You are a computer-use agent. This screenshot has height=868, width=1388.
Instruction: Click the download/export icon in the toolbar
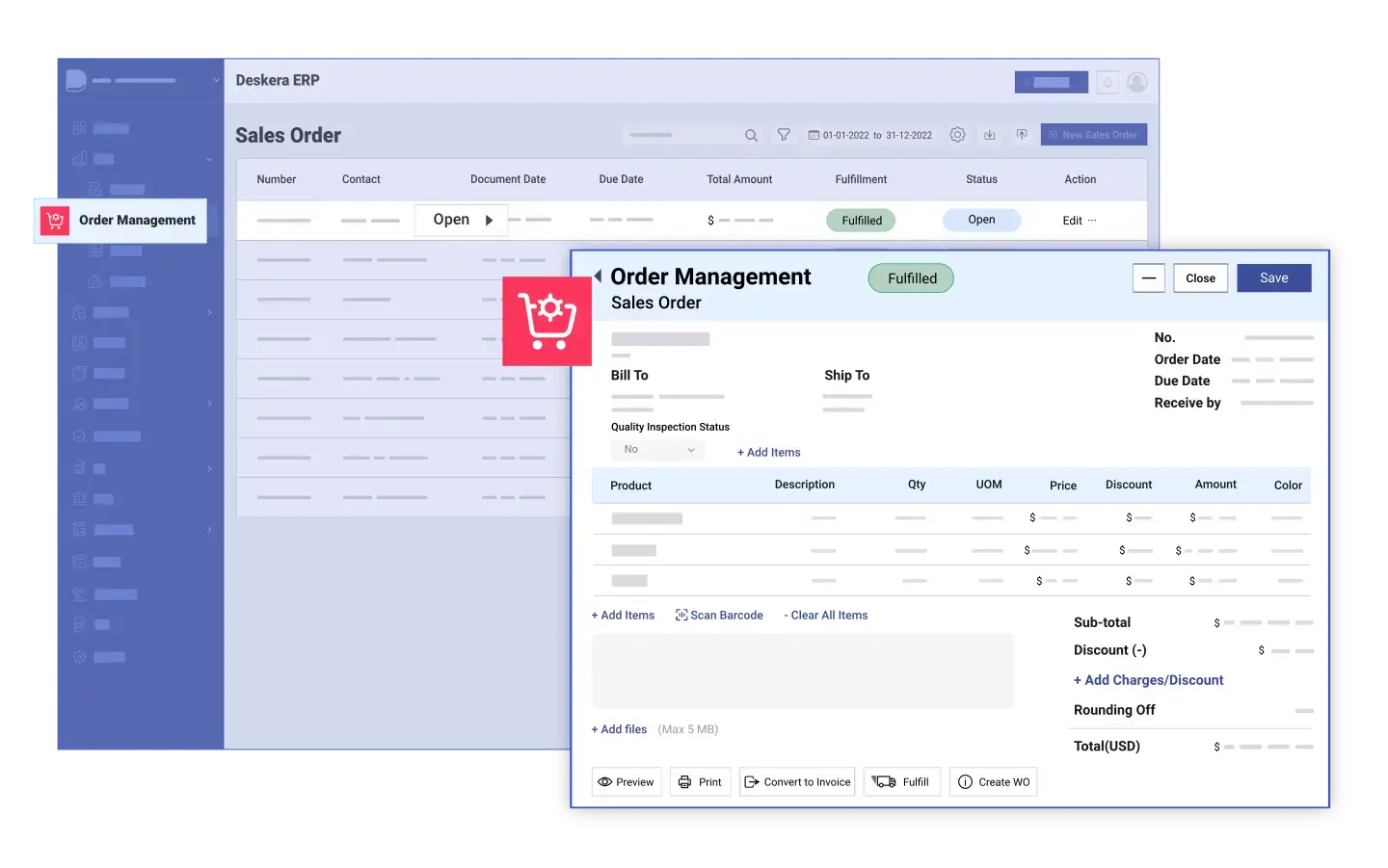tap(990, 135)
